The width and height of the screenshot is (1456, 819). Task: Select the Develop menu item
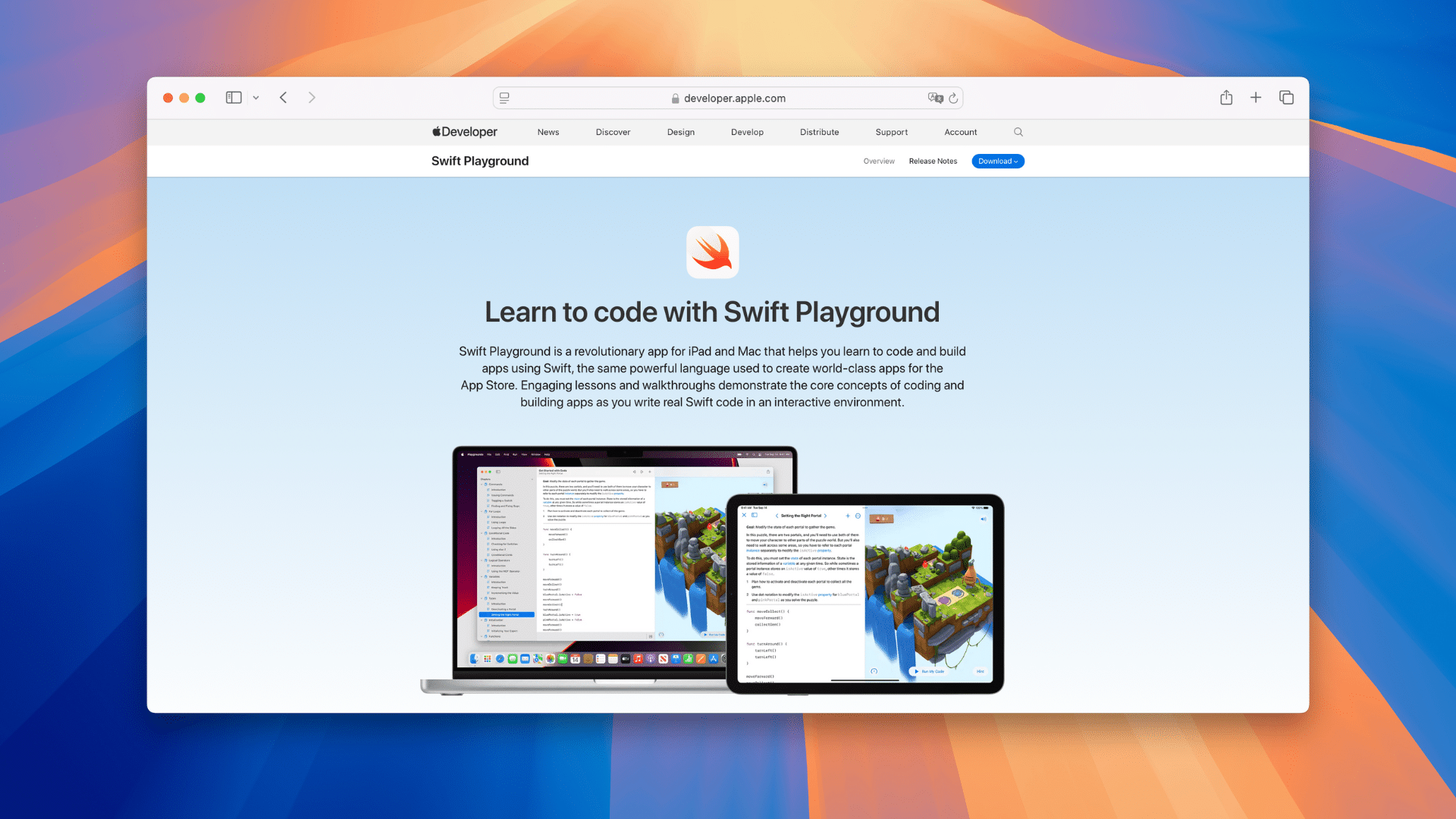(x=747, y=132)
